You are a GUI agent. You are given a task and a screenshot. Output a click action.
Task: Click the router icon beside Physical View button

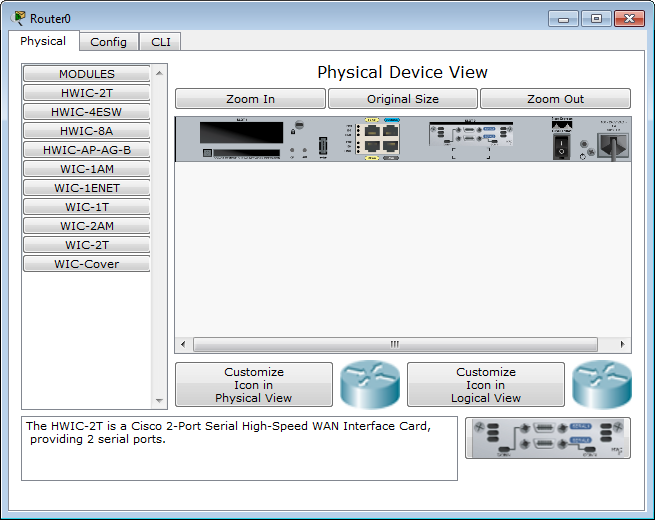(370, 384)
